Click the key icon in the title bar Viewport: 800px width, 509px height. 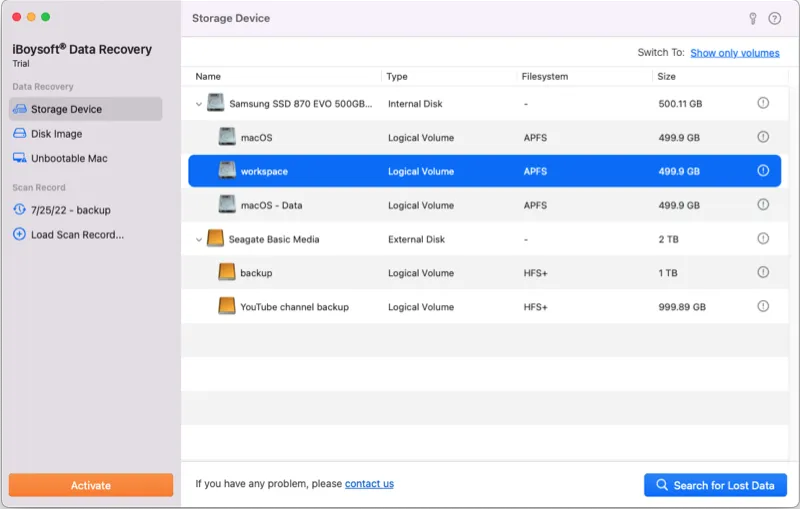pos(753,18)
